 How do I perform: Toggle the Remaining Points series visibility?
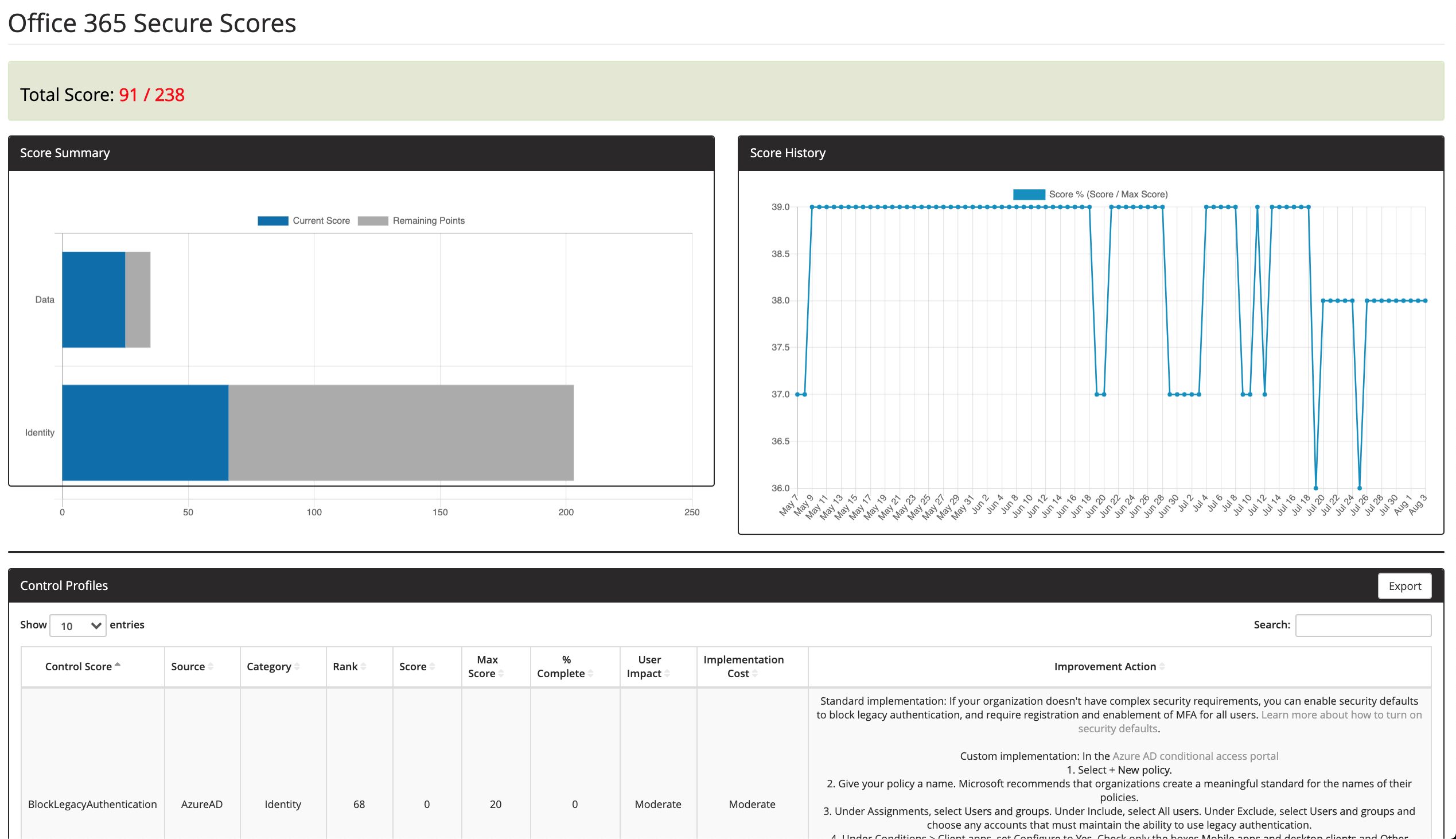click(429, 220)
